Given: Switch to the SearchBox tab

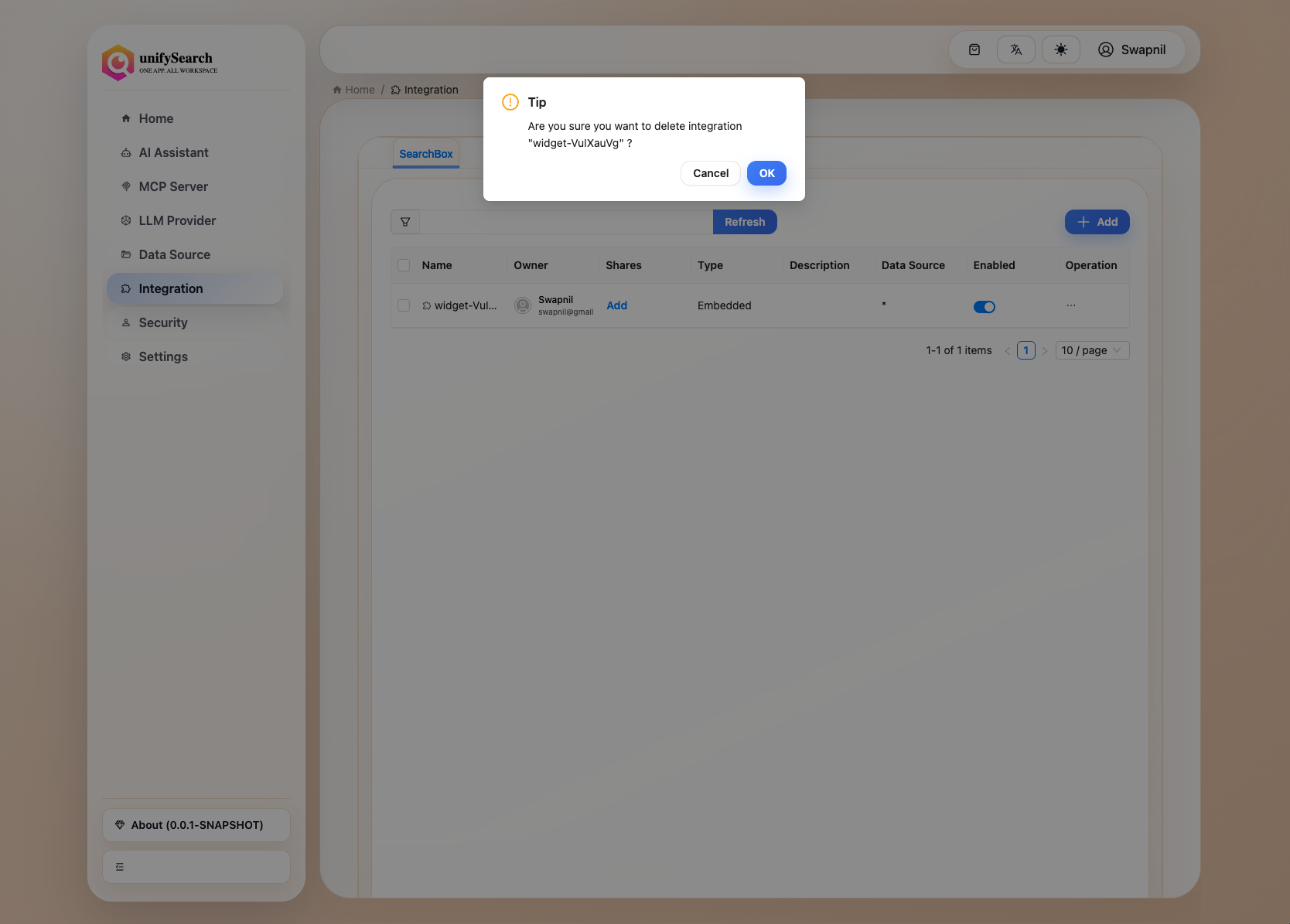Looking at the screenshot, I should [x=425, y=153].
